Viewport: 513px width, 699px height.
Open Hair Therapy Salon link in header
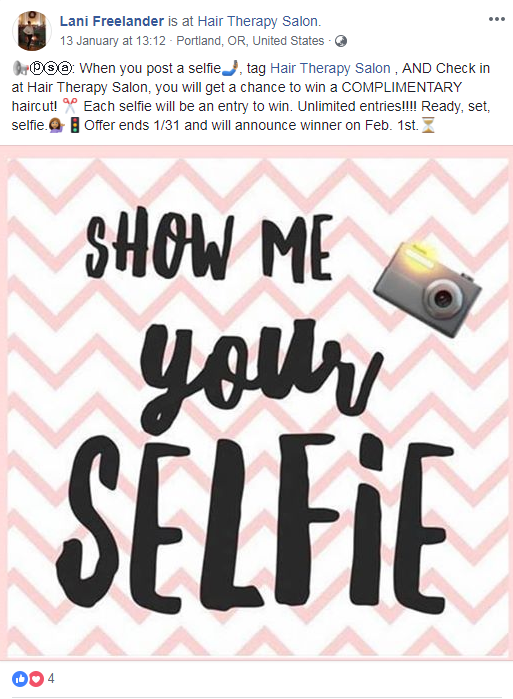point(258,21)
